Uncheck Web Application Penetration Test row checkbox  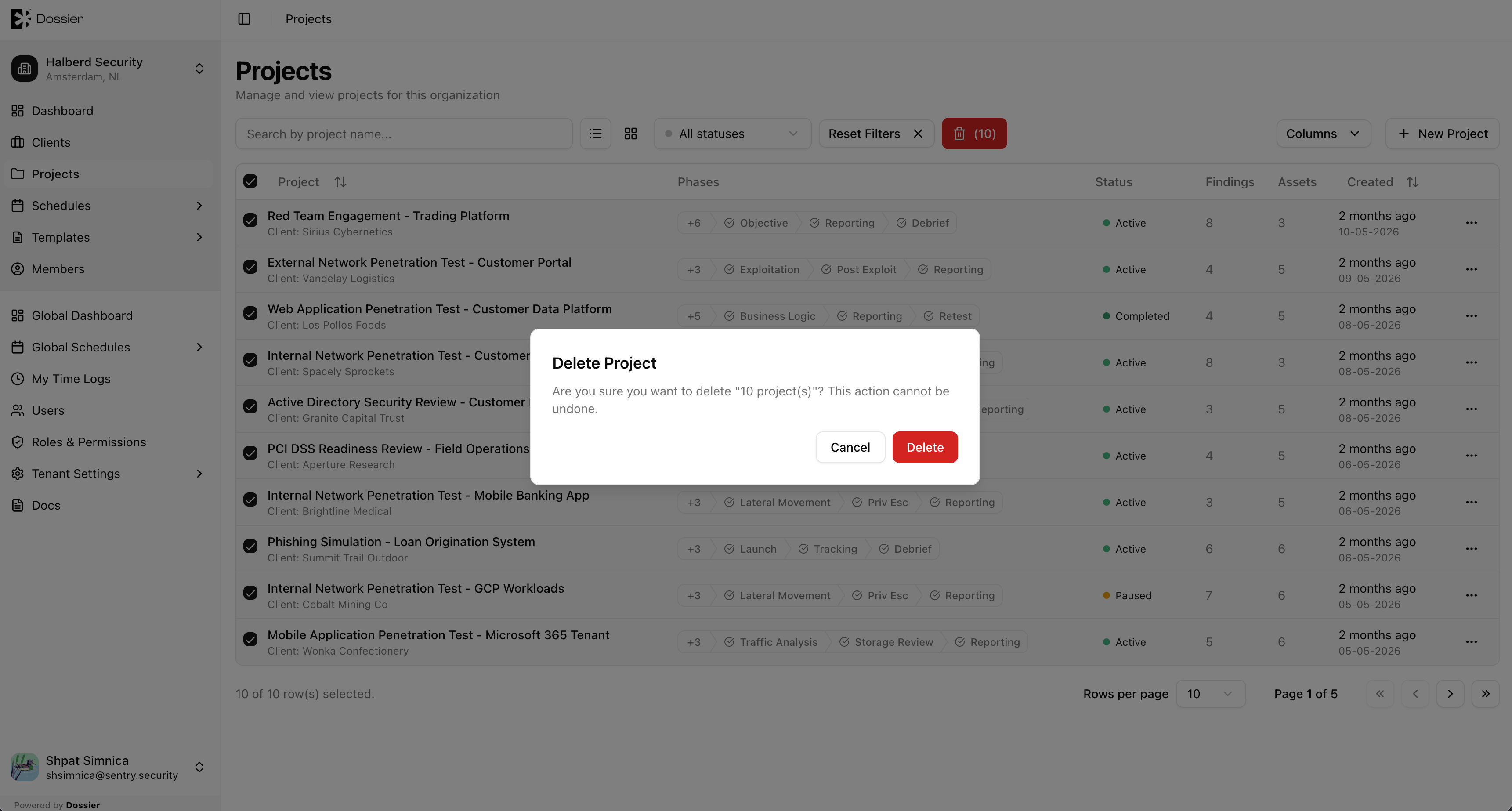(x=250, y=313)
